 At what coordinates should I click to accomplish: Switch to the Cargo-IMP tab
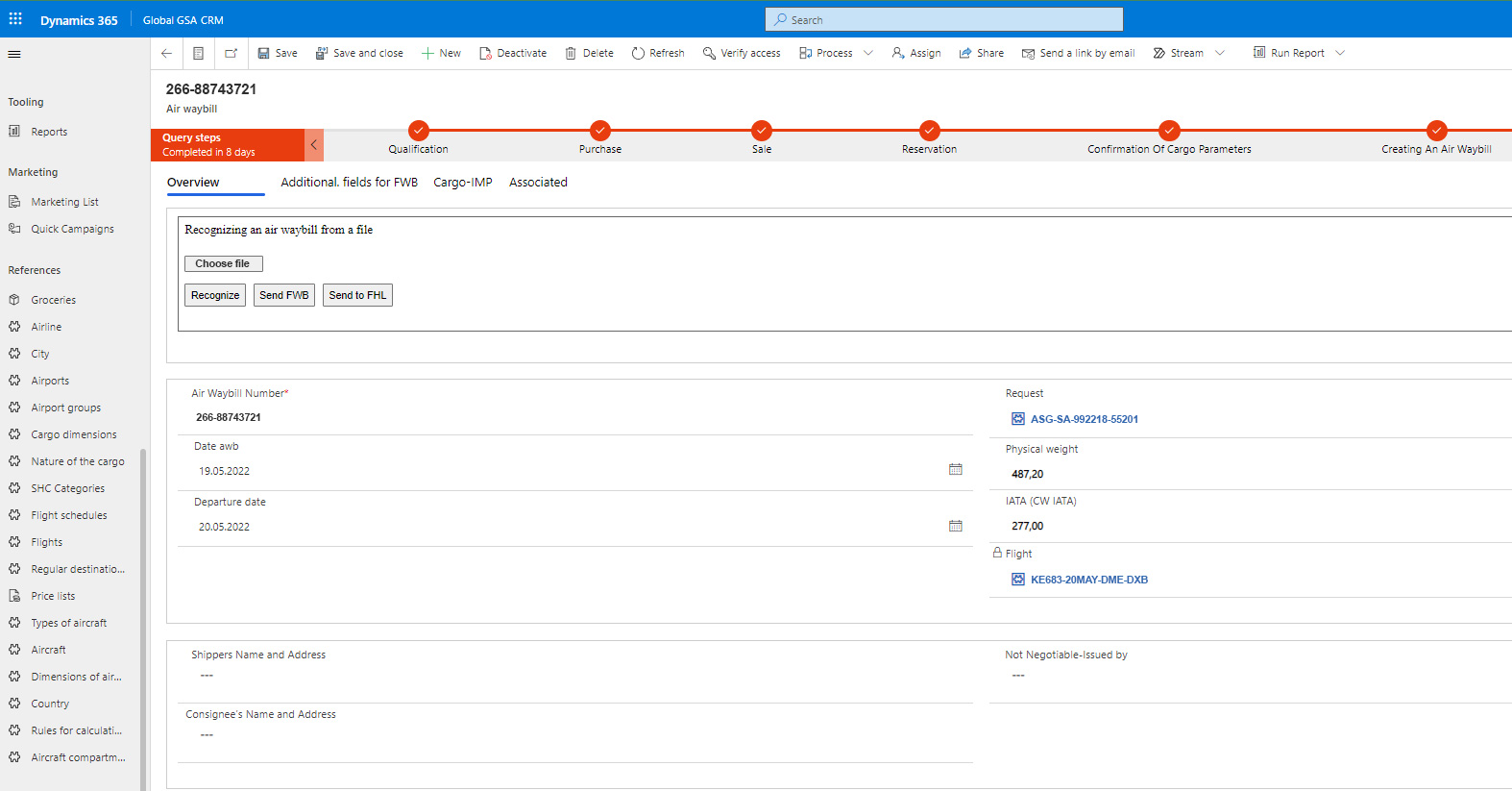coord(462,183)
